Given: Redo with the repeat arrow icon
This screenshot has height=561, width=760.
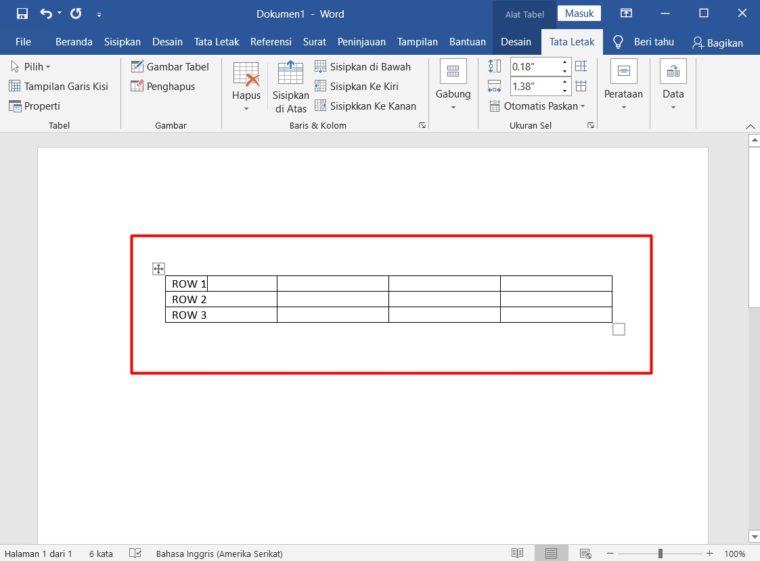Looking at the screenshot, I should pos(76,14).
